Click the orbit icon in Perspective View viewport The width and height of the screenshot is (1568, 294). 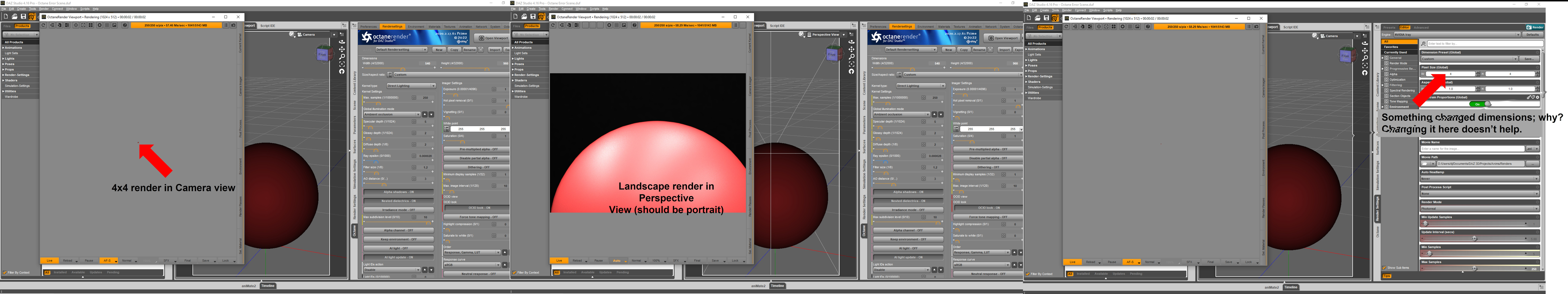[851, 42]
